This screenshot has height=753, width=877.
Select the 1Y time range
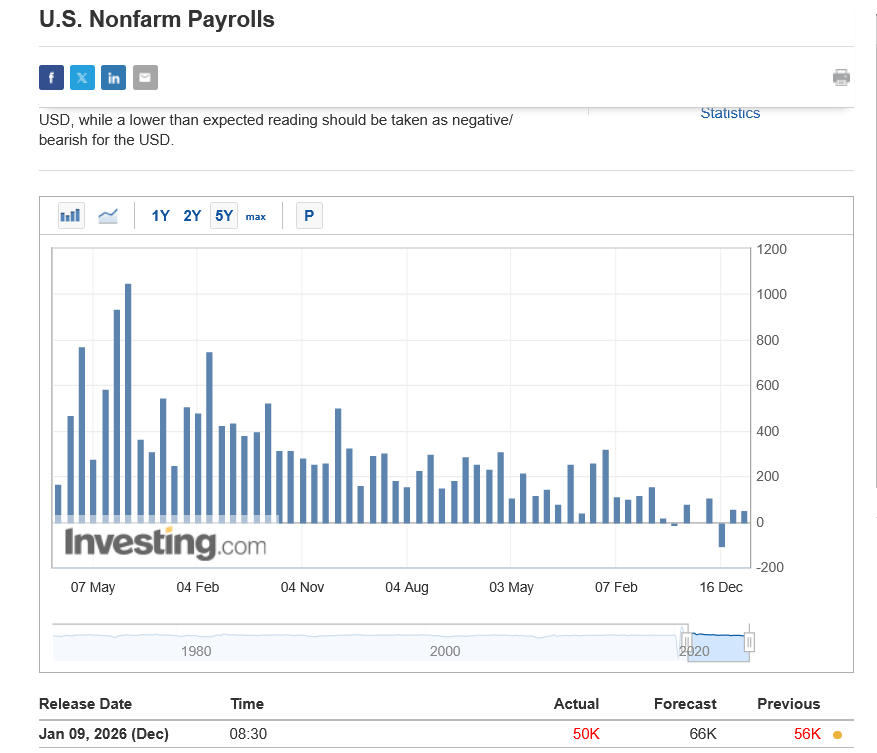(x=160, y=216)
